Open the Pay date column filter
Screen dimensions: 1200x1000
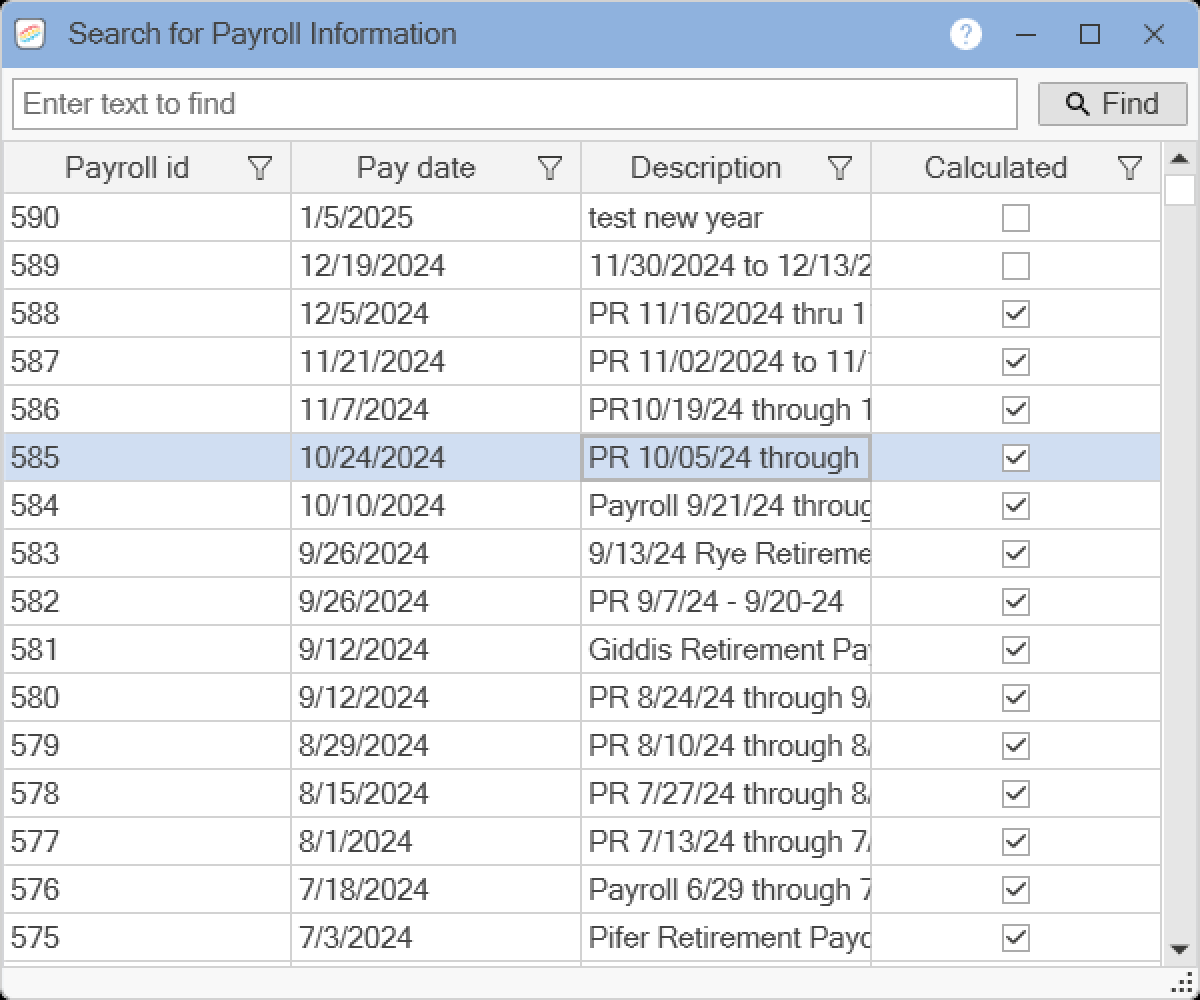point(550,168)
